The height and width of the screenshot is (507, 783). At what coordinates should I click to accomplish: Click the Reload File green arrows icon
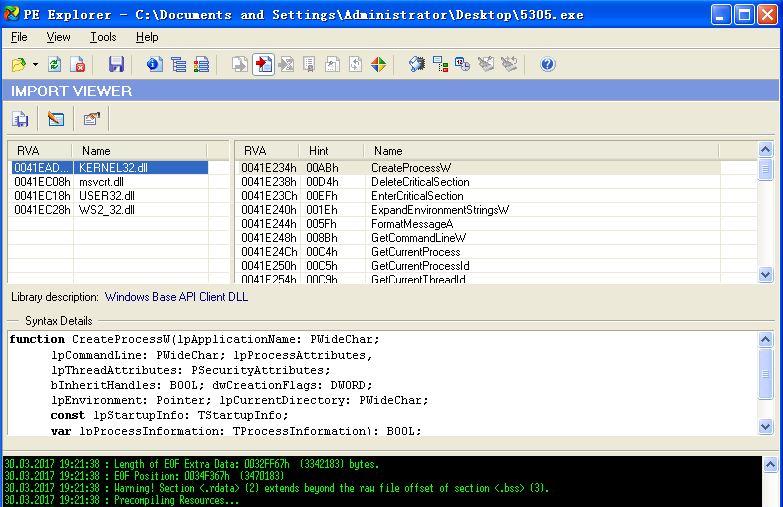(54, 64)
